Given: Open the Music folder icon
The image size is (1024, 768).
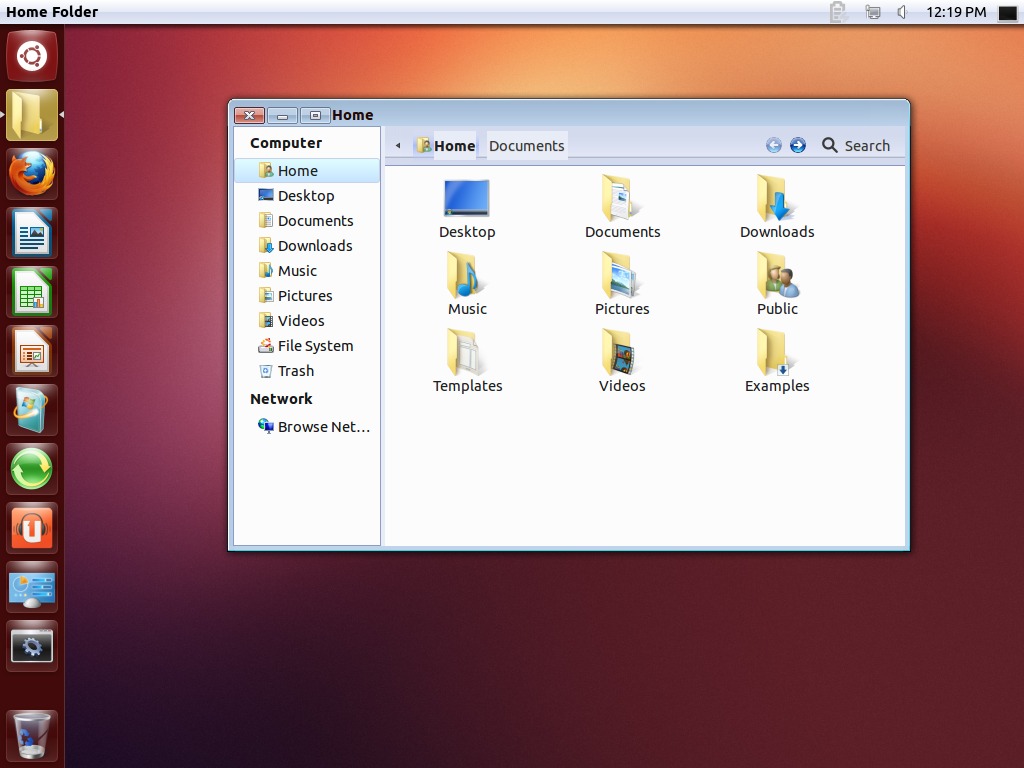Looking at the screenshot, I should pos(467,276).
